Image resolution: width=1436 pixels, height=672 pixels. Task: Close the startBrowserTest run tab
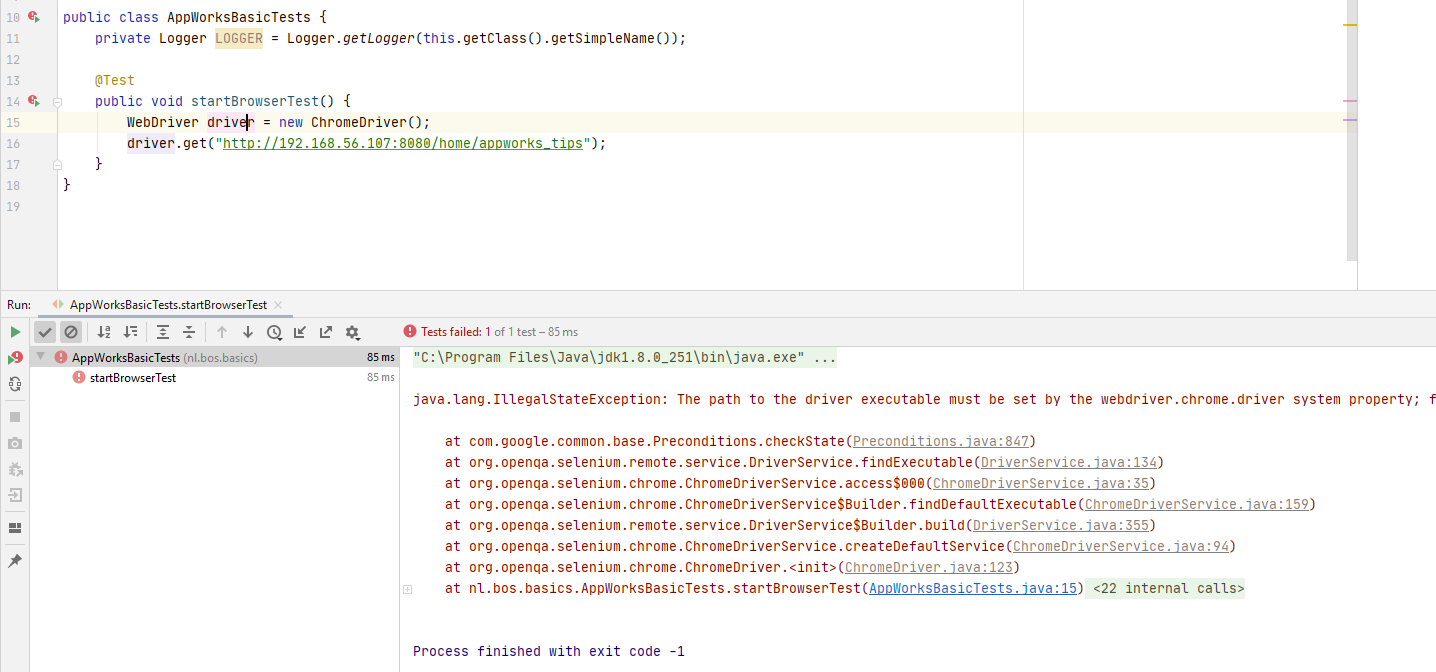click(277, 305)
